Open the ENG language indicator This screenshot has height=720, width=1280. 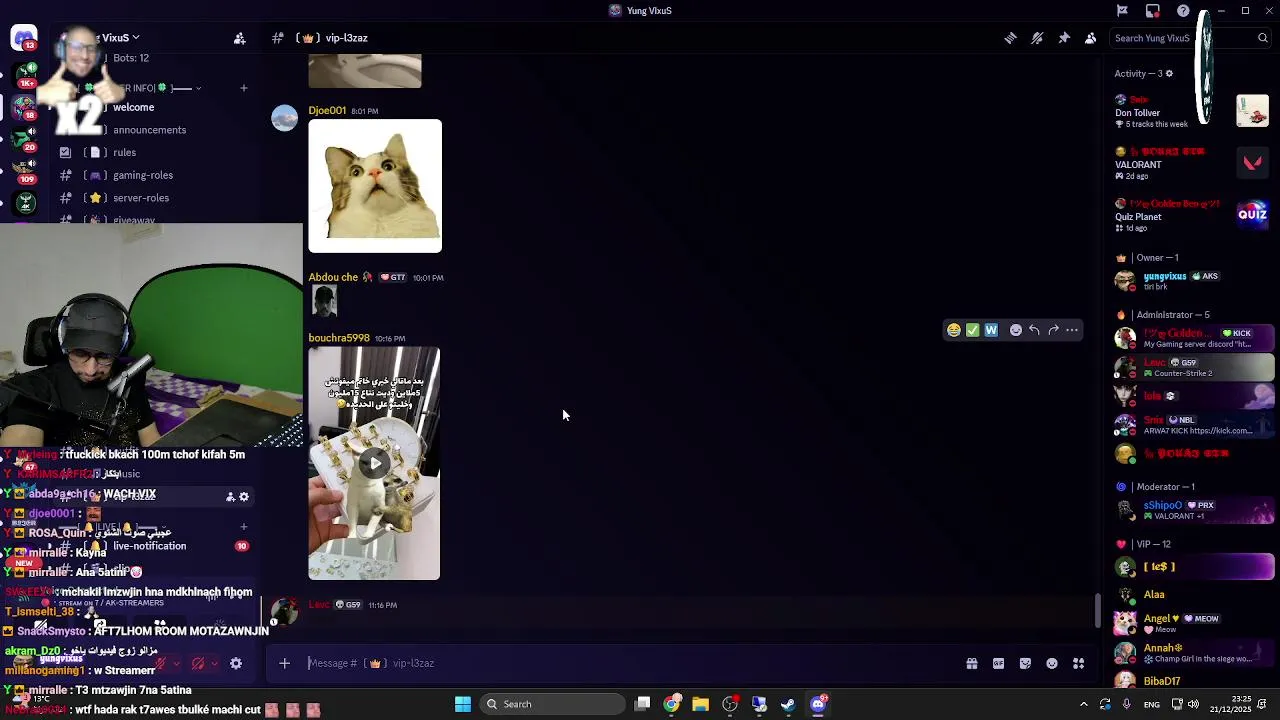[x=1152, y=704]
